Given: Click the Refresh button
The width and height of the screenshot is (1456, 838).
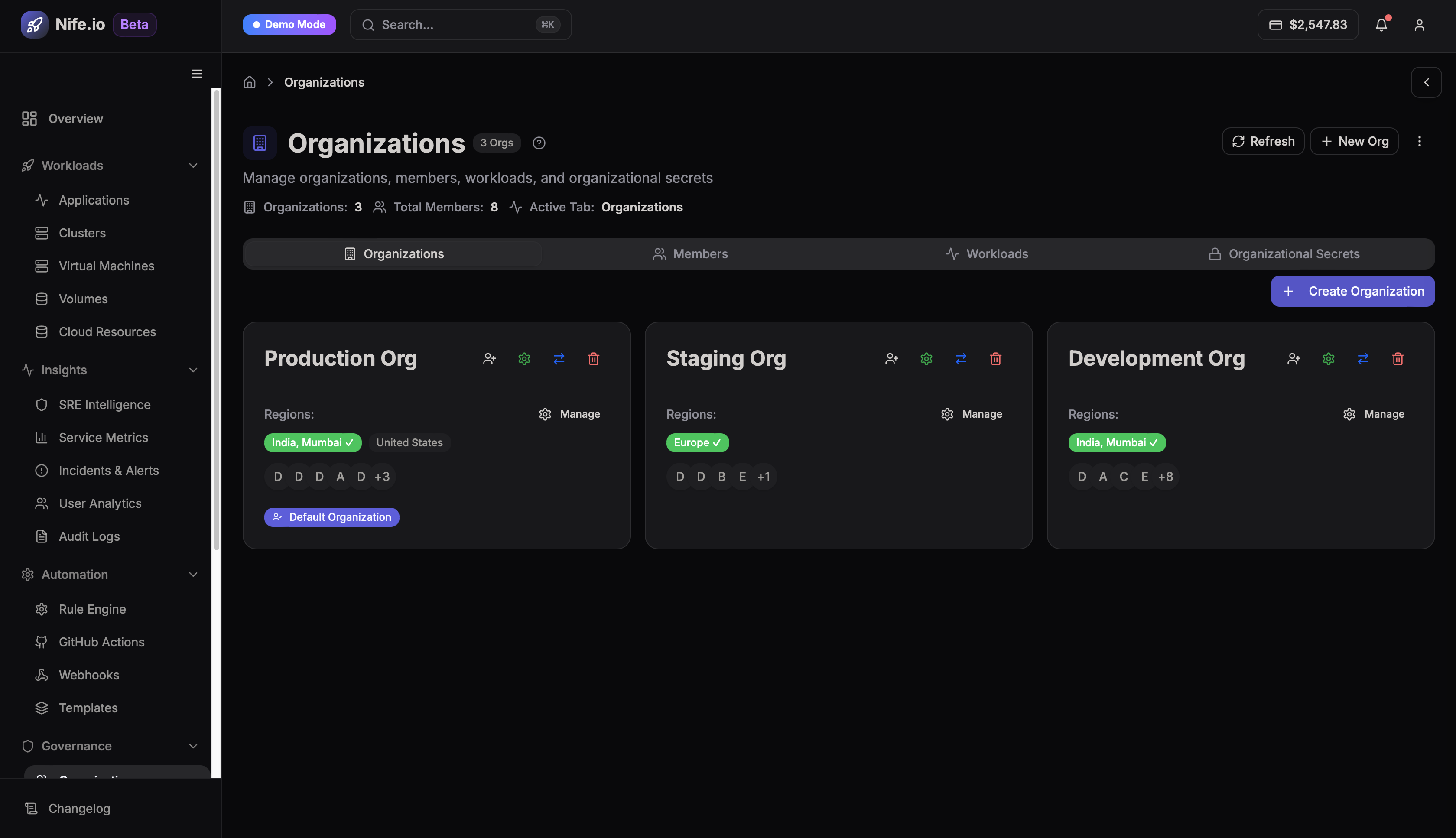Looking at the screenshot, I should pyautogui.click(x=1263, y=141).
